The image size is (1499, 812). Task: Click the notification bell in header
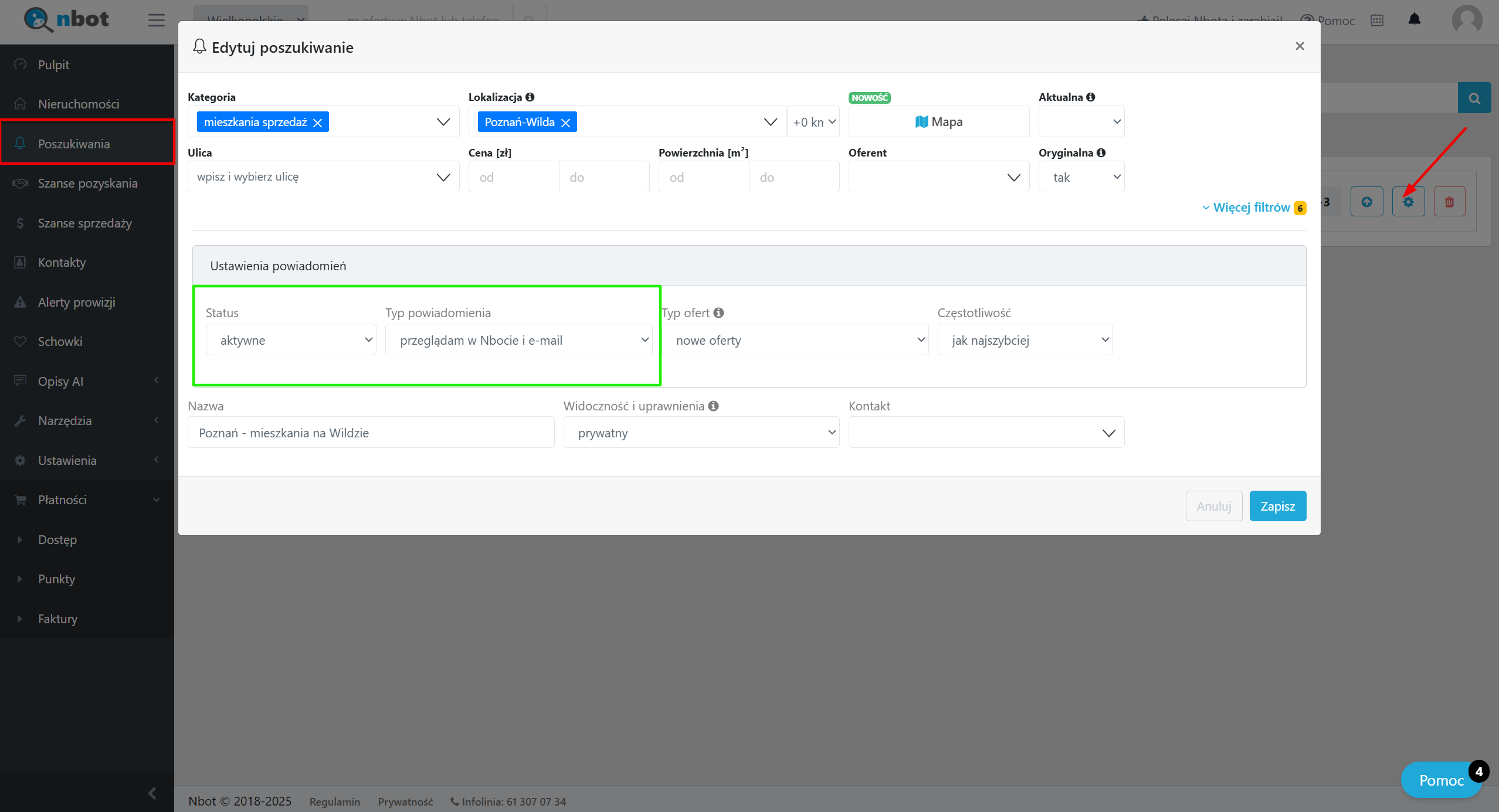(x=1415, y=20)
